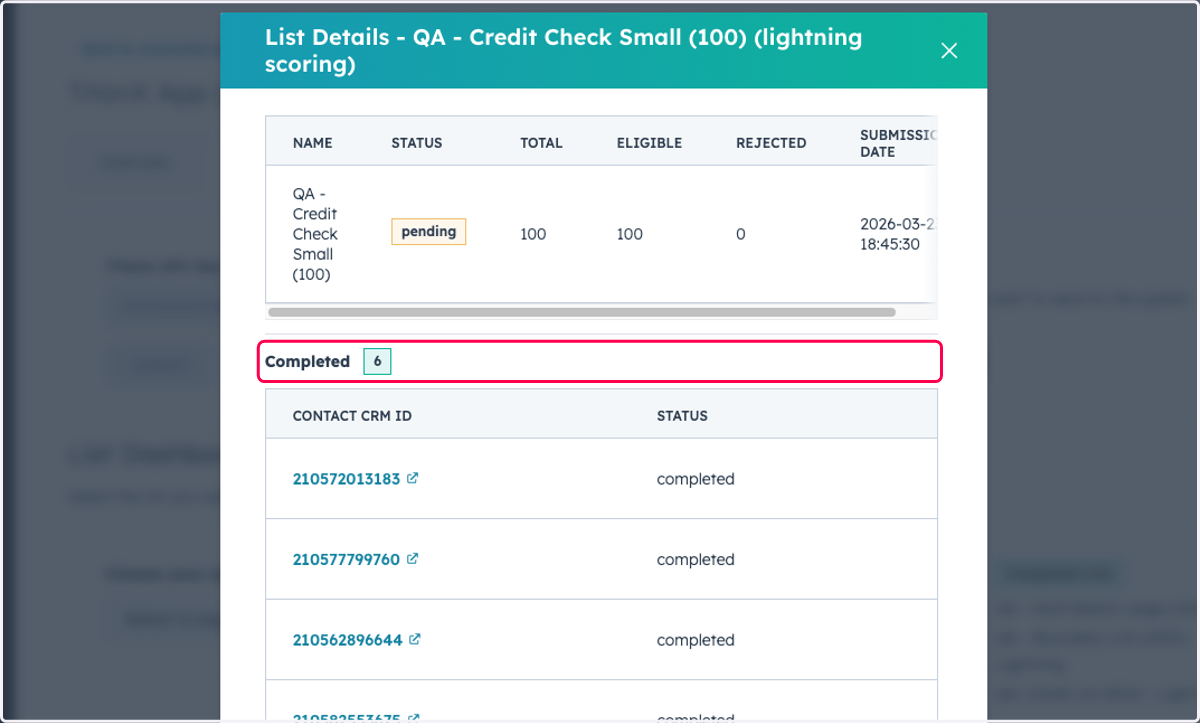The height and width of the screenshot is (723, 1200).
Task: Click completed status for 210577799760
Action: coord(696,560)
